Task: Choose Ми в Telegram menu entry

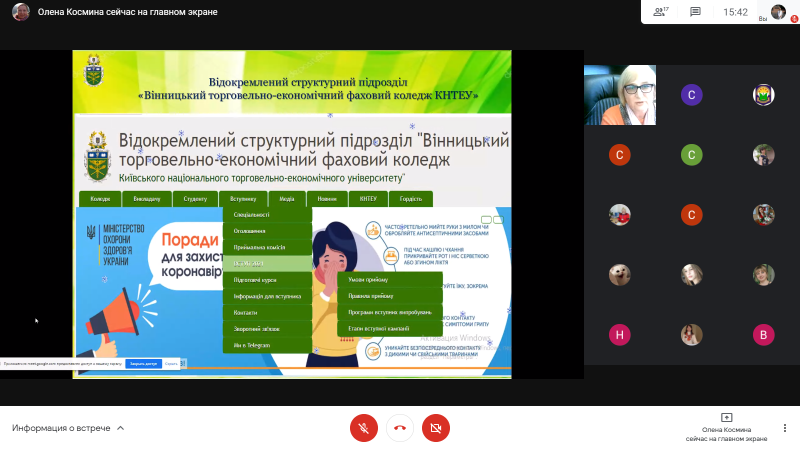Action: click(x=267, y=345)
